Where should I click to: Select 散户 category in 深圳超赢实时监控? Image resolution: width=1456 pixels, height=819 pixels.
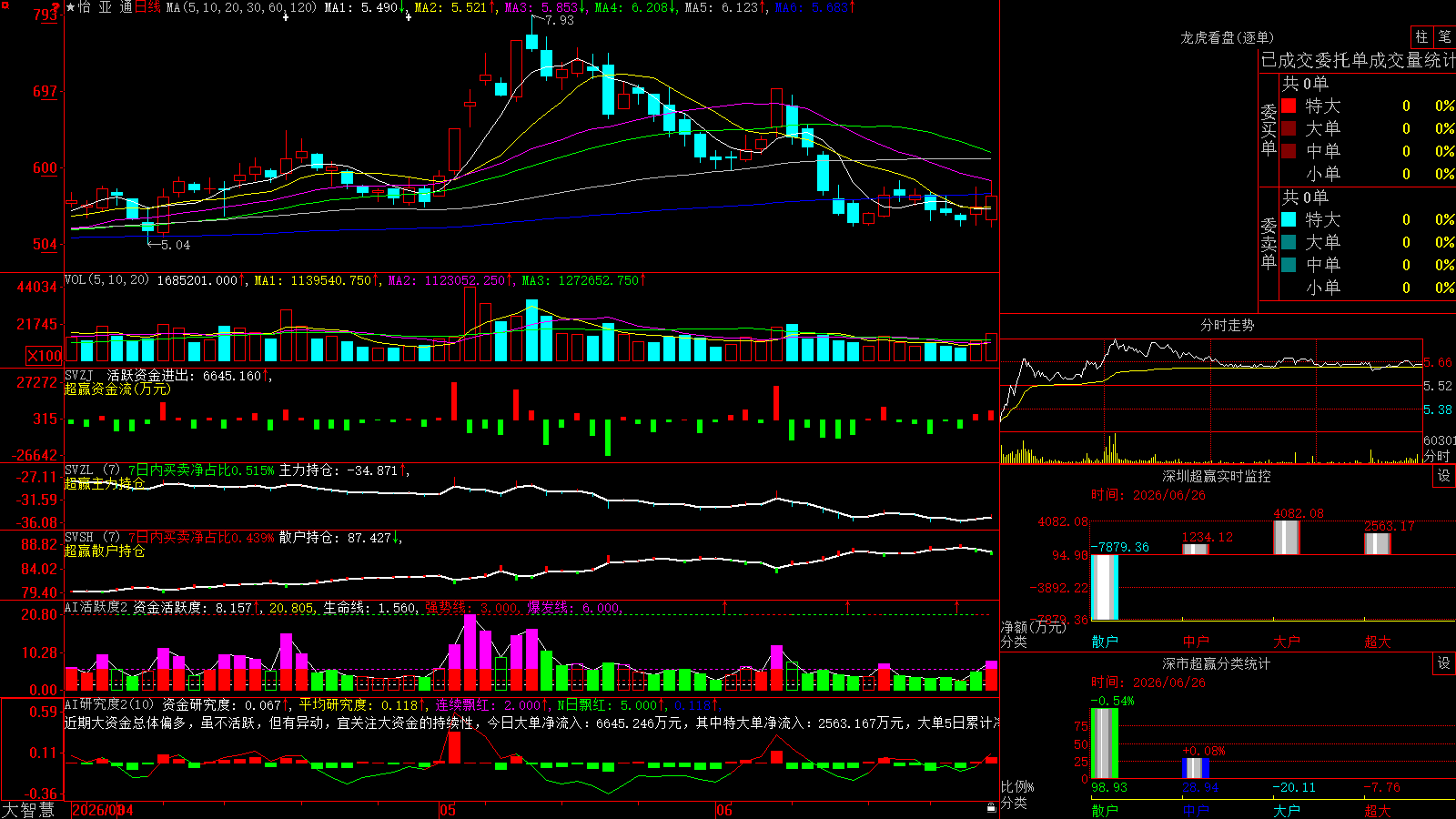click(x=1105, y=642)
